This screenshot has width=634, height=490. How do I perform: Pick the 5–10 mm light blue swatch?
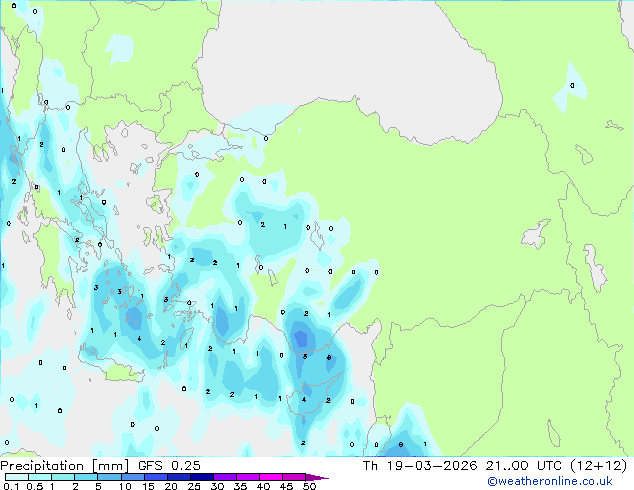(x=109, y=477)
